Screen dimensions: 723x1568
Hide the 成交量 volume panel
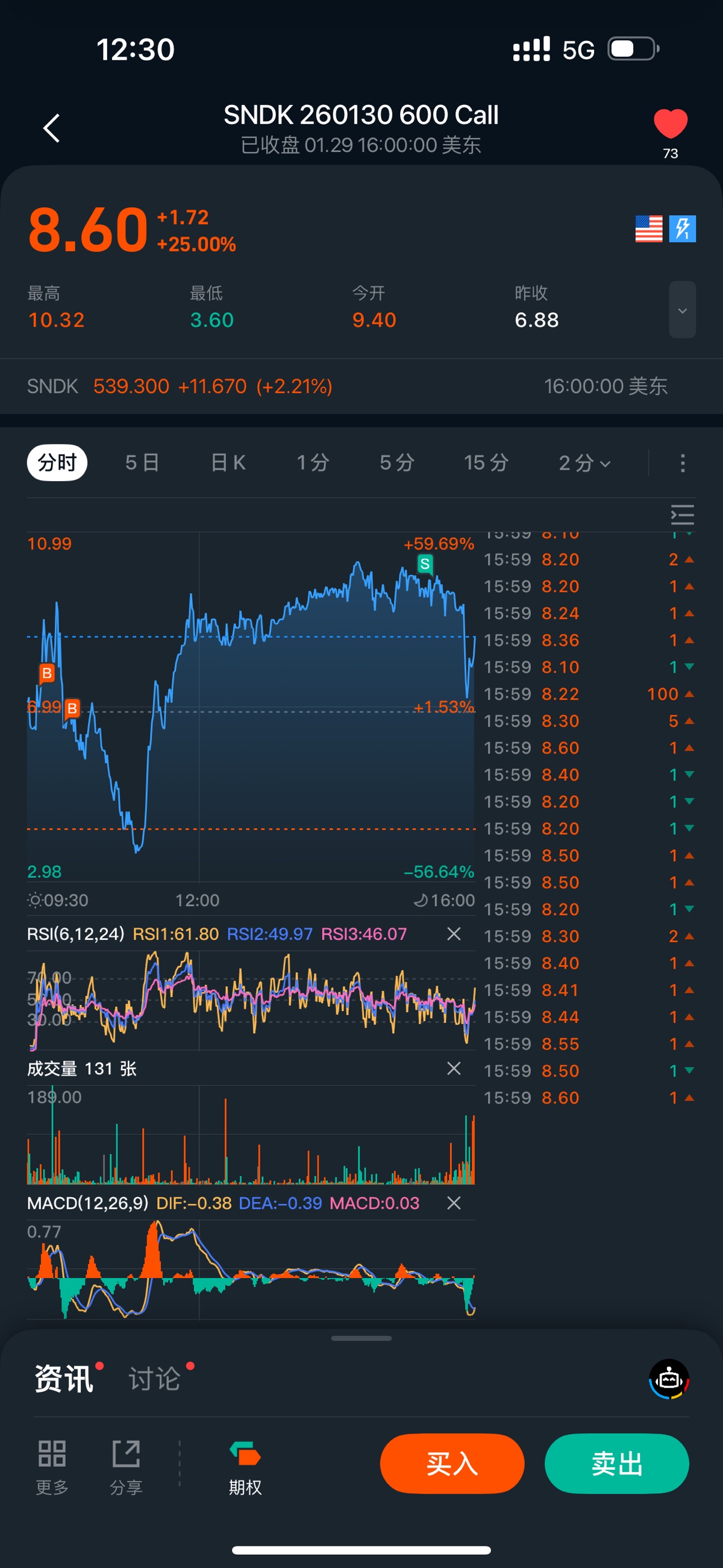[454, 1068]
